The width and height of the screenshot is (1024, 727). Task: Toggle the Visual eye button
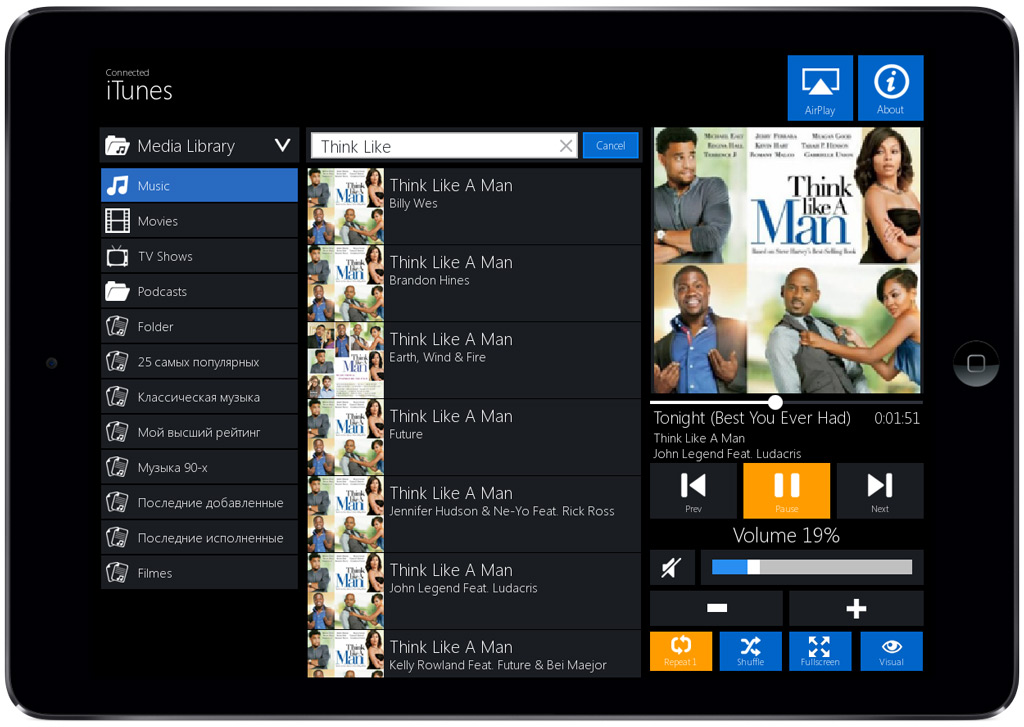point(891,651)
